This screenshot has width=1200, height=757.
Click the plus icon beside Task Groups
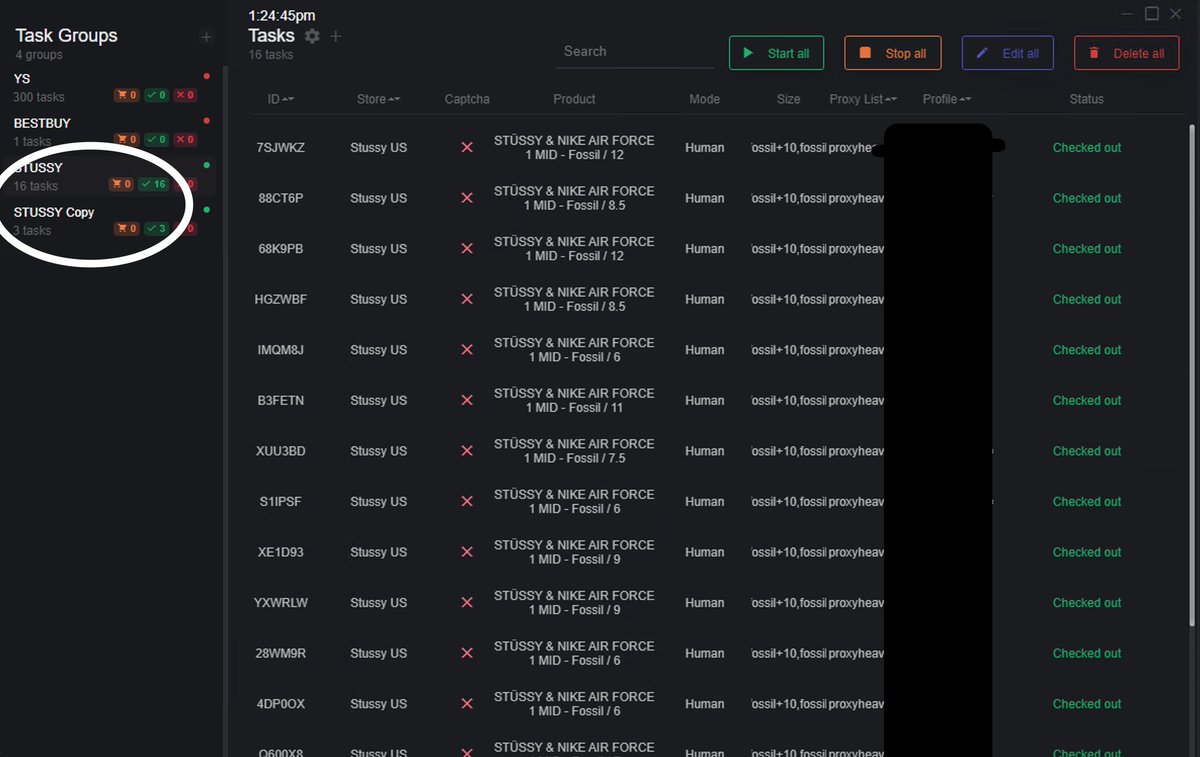coord(206,36)
